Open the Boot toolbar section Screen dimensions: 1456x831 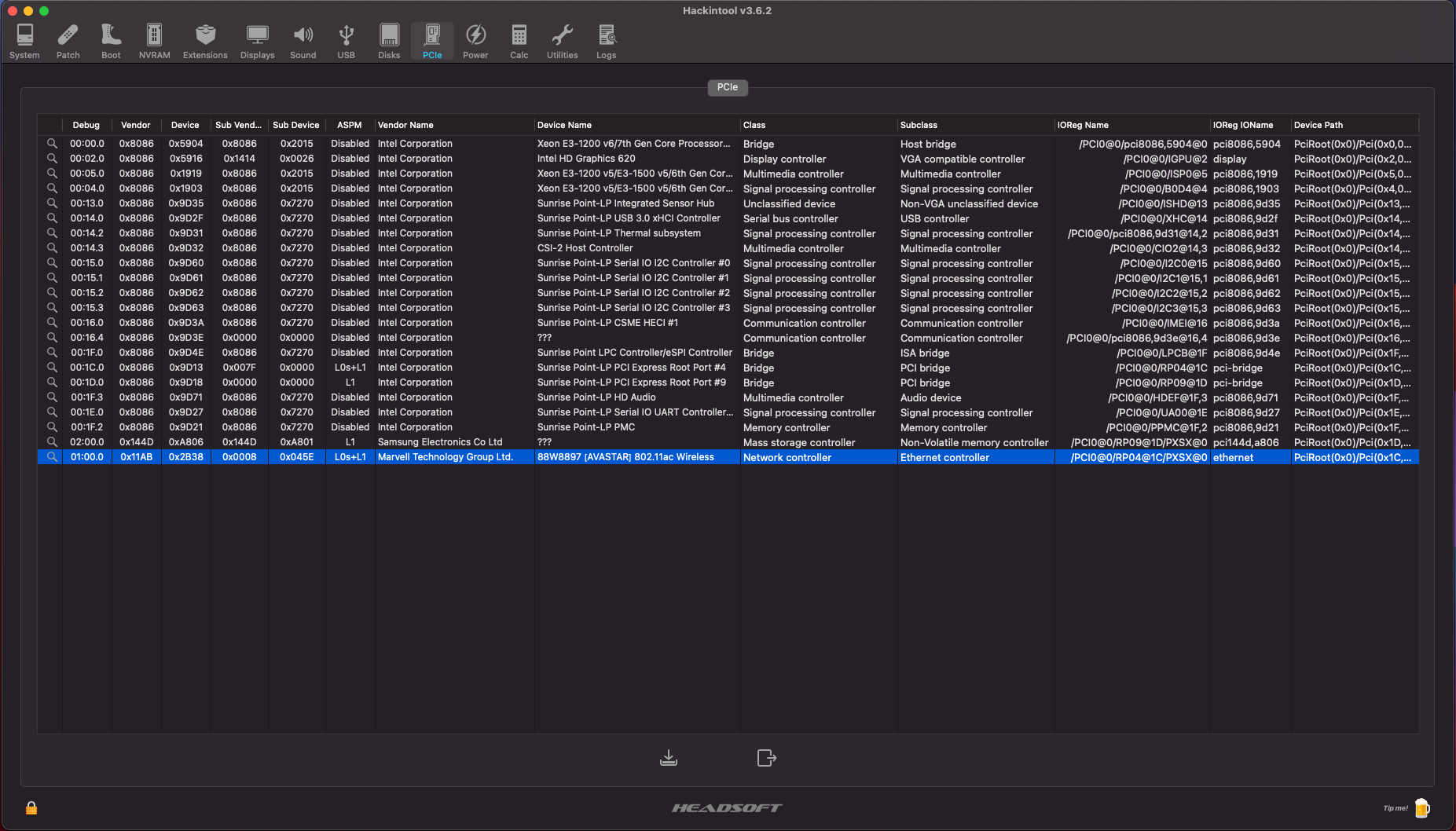pyautogui.click(x=111, y=41)
